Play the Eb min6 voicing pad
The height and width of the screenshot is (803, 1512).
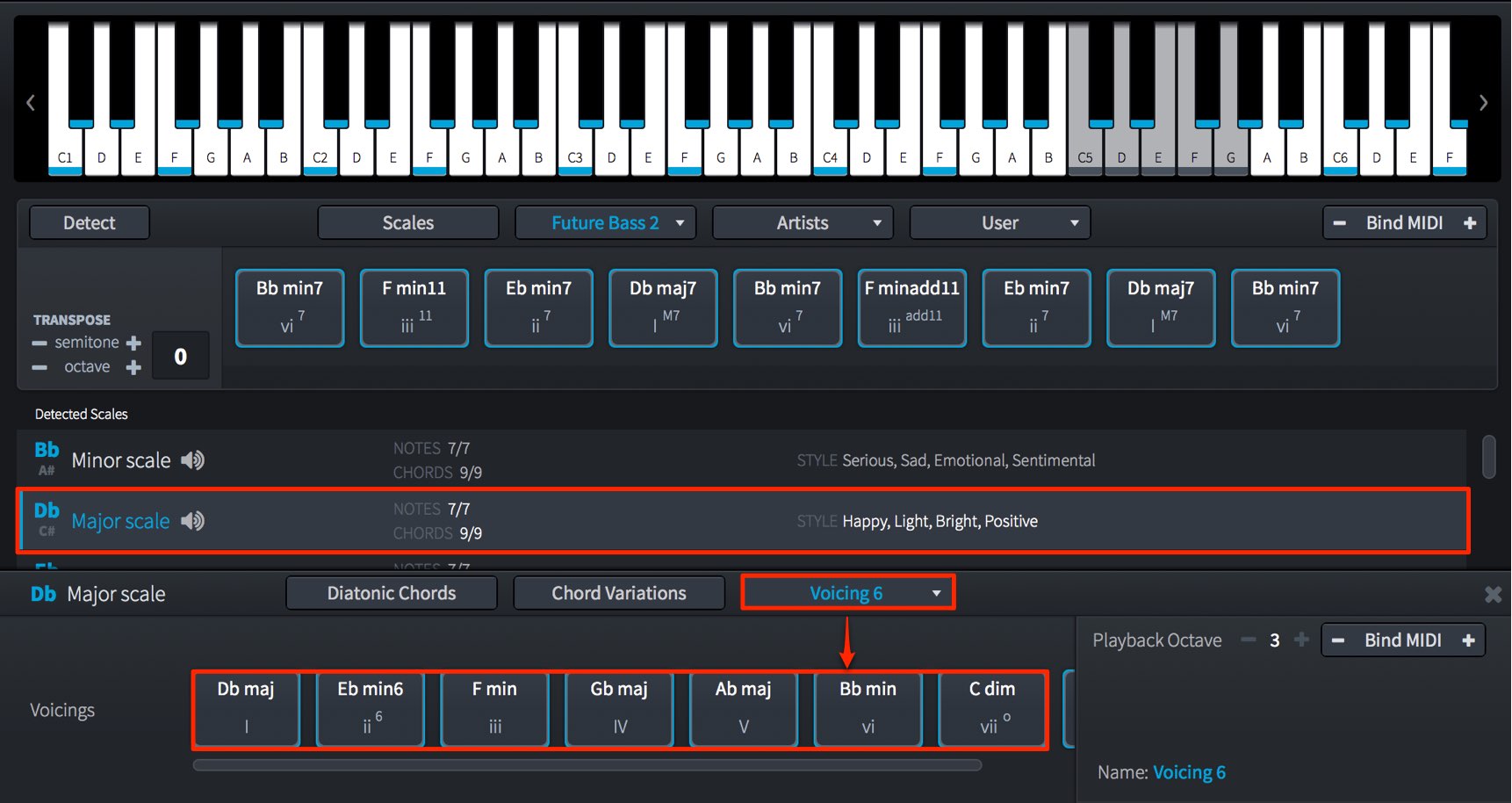[x=371, y=709]
